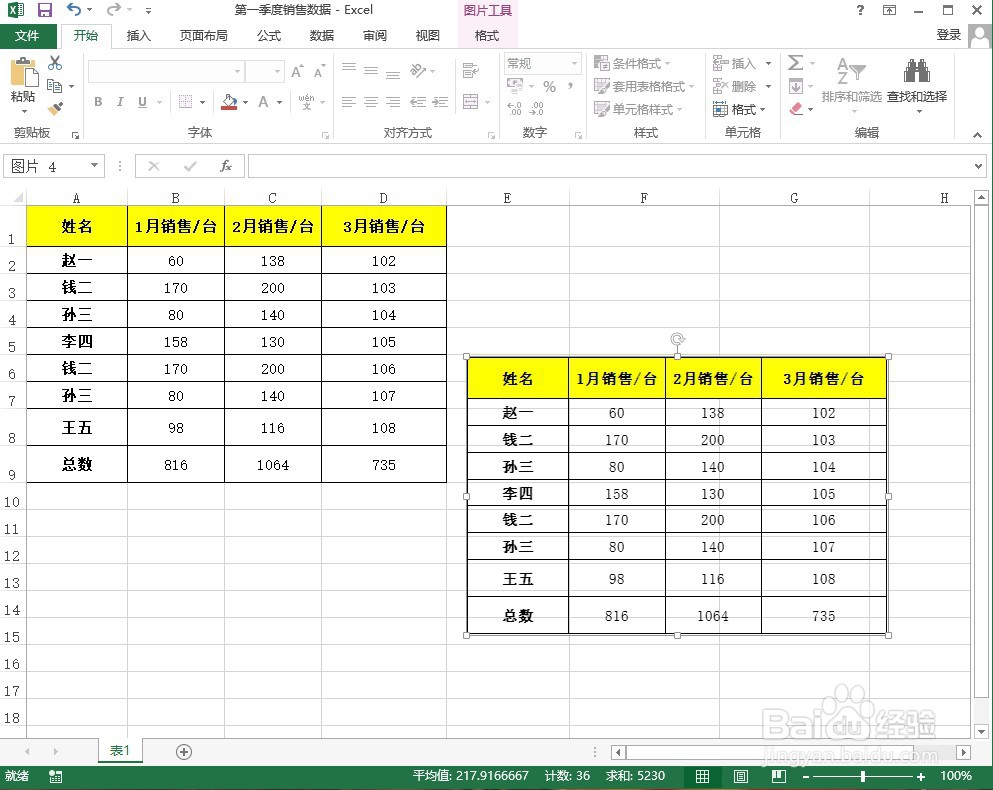Click into the formula bar input
Image resolution: width=993 pixels, height=790 pixels.
610,166
